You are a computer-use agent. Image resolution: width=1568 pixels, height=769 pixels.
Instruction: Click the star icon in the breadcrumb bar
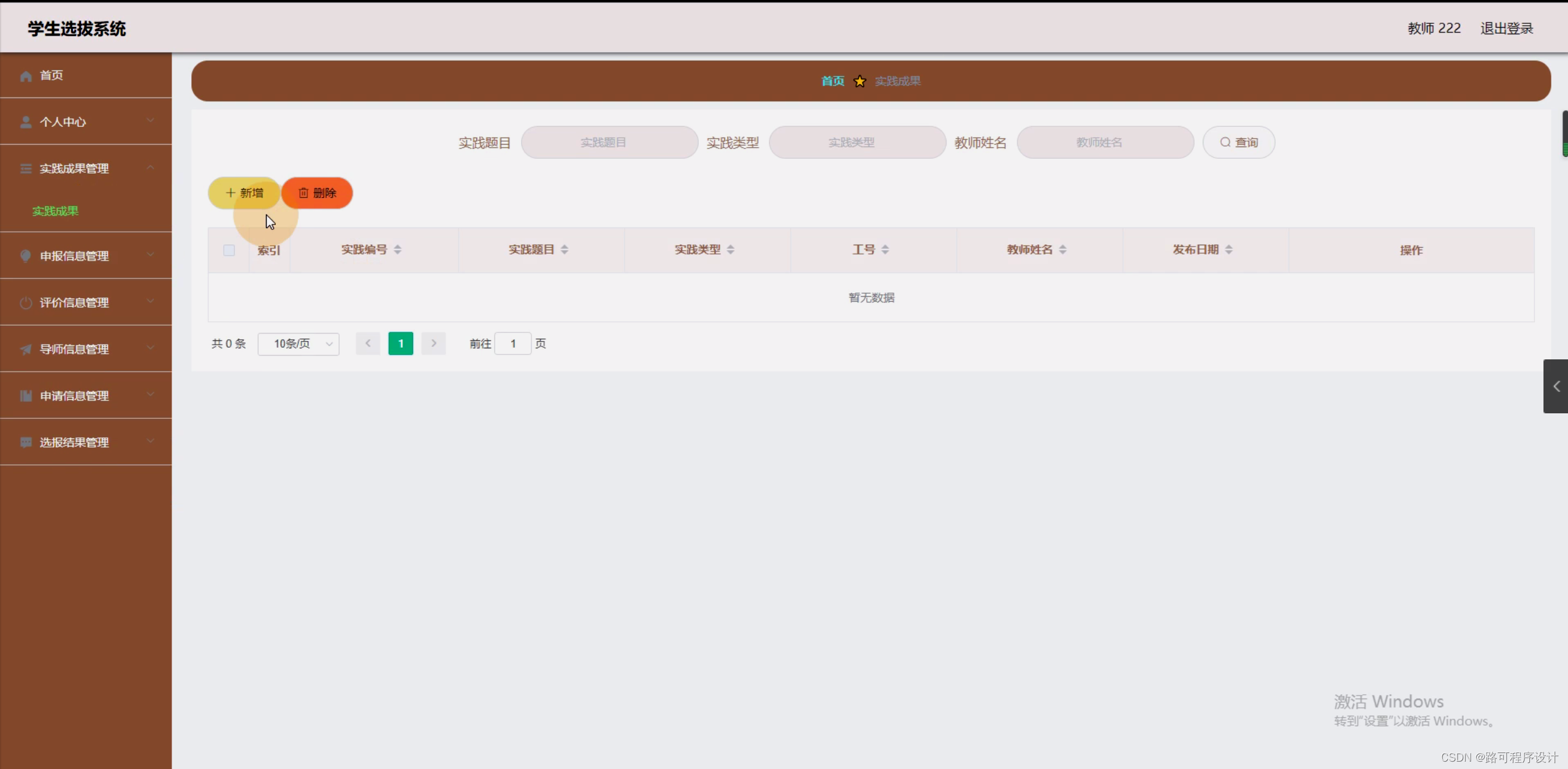[x=859, y=80]
